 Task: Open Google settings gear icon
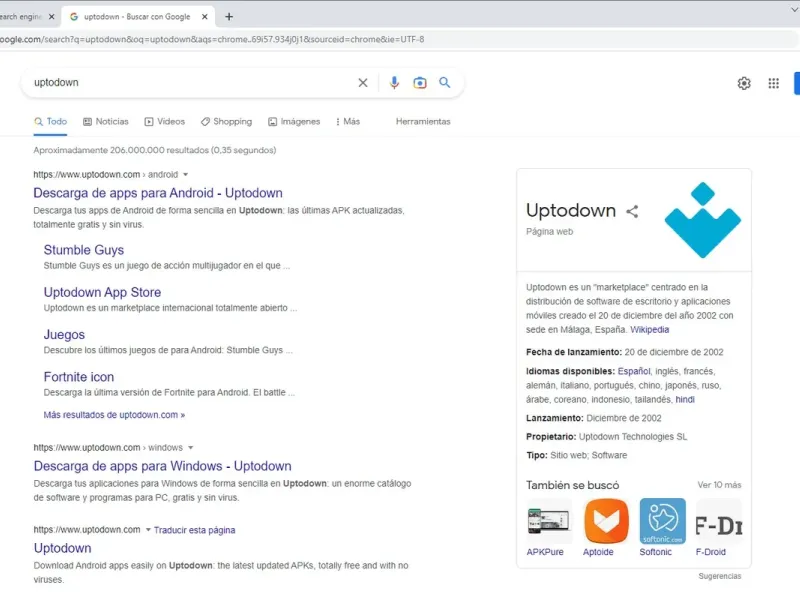(744, 83)
